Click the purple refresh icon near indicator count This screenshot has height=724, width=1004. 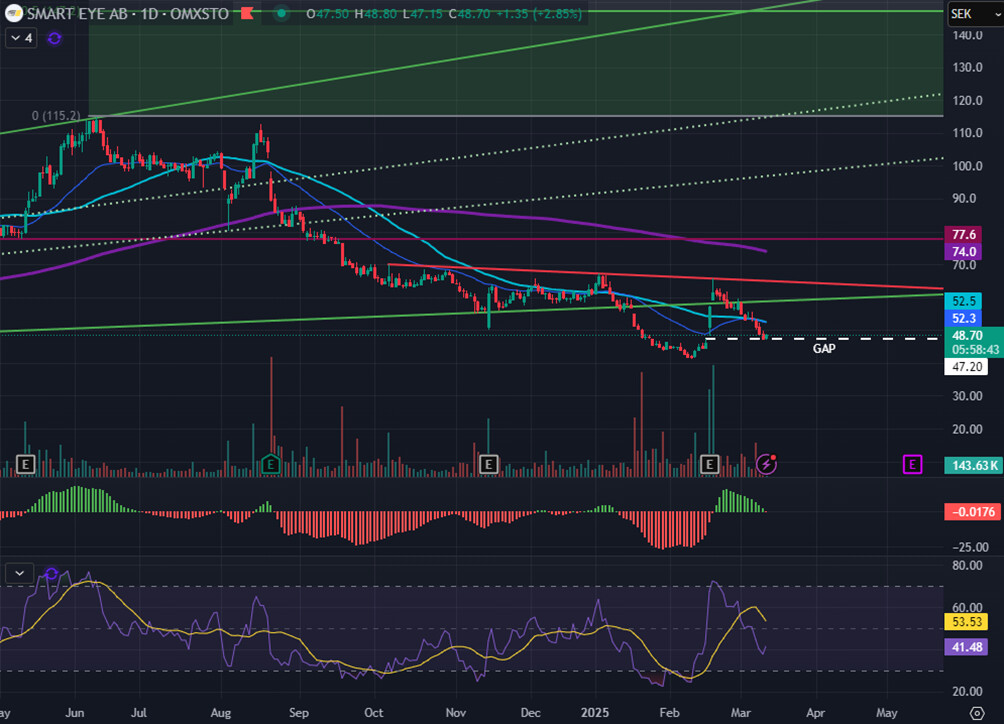tap(54, 38)
